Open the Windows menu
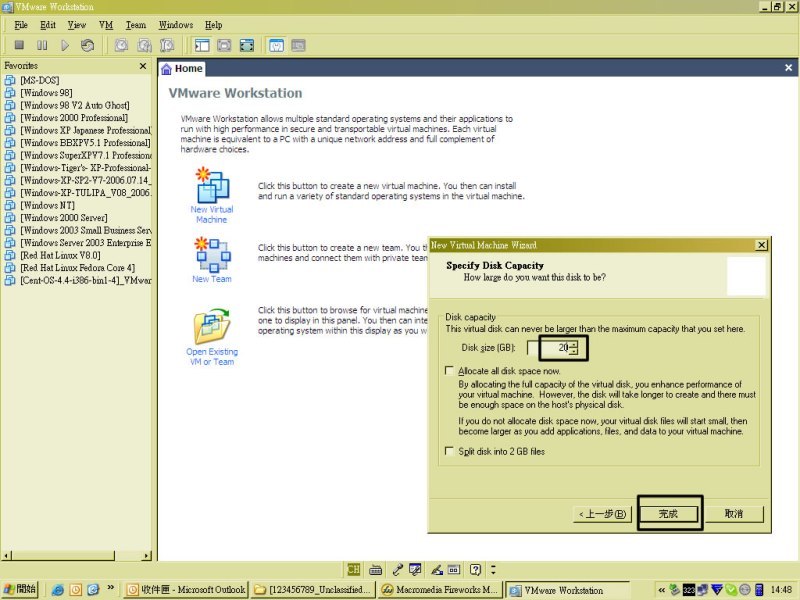800x600 pixels. [x=176, y=24]
